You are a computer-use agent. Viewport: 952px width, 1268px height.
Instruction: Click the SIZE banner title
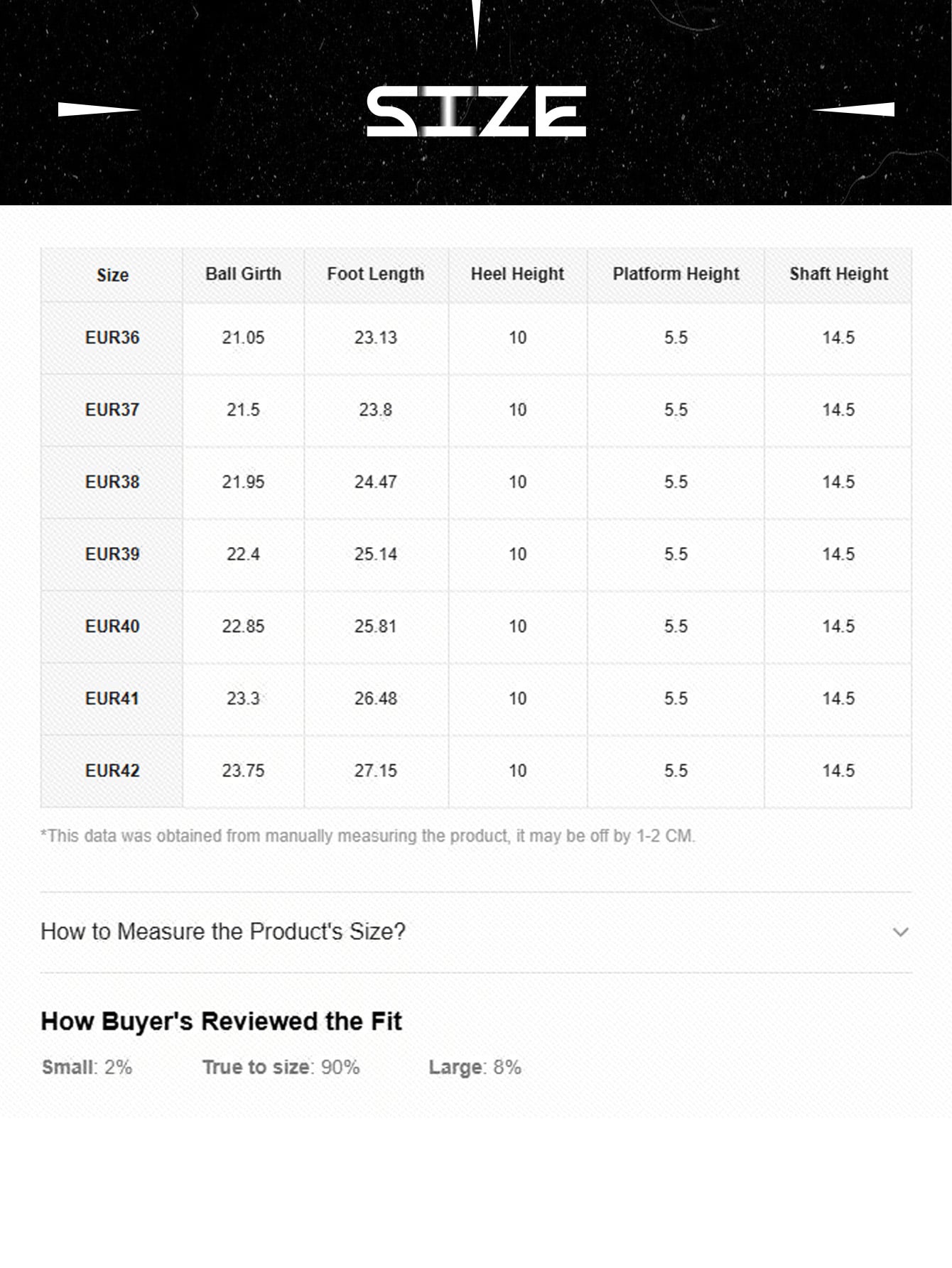(476, 112)
